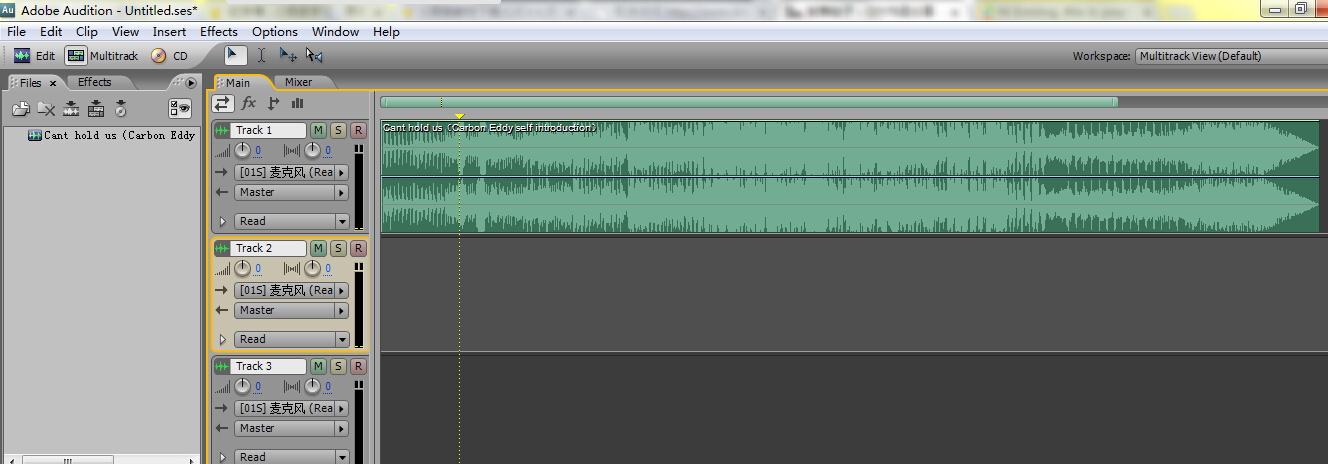The width and height of the screenshot is (1328, 464).
Task: Show Inputs/Outputs controls in Main panel
Action: tap(223, 103)
